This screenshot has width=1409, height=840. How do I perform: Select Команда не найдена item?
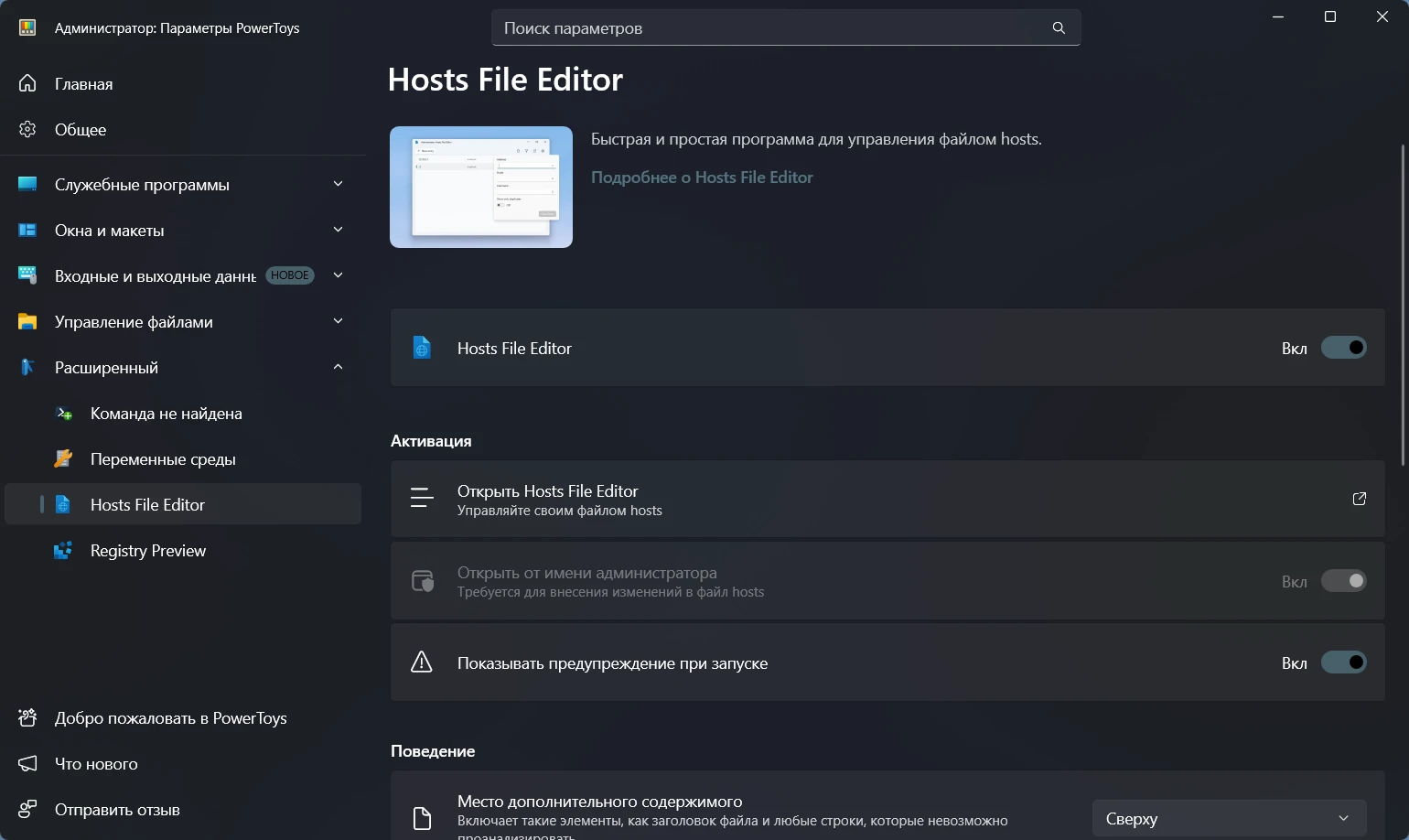(183, 413)
